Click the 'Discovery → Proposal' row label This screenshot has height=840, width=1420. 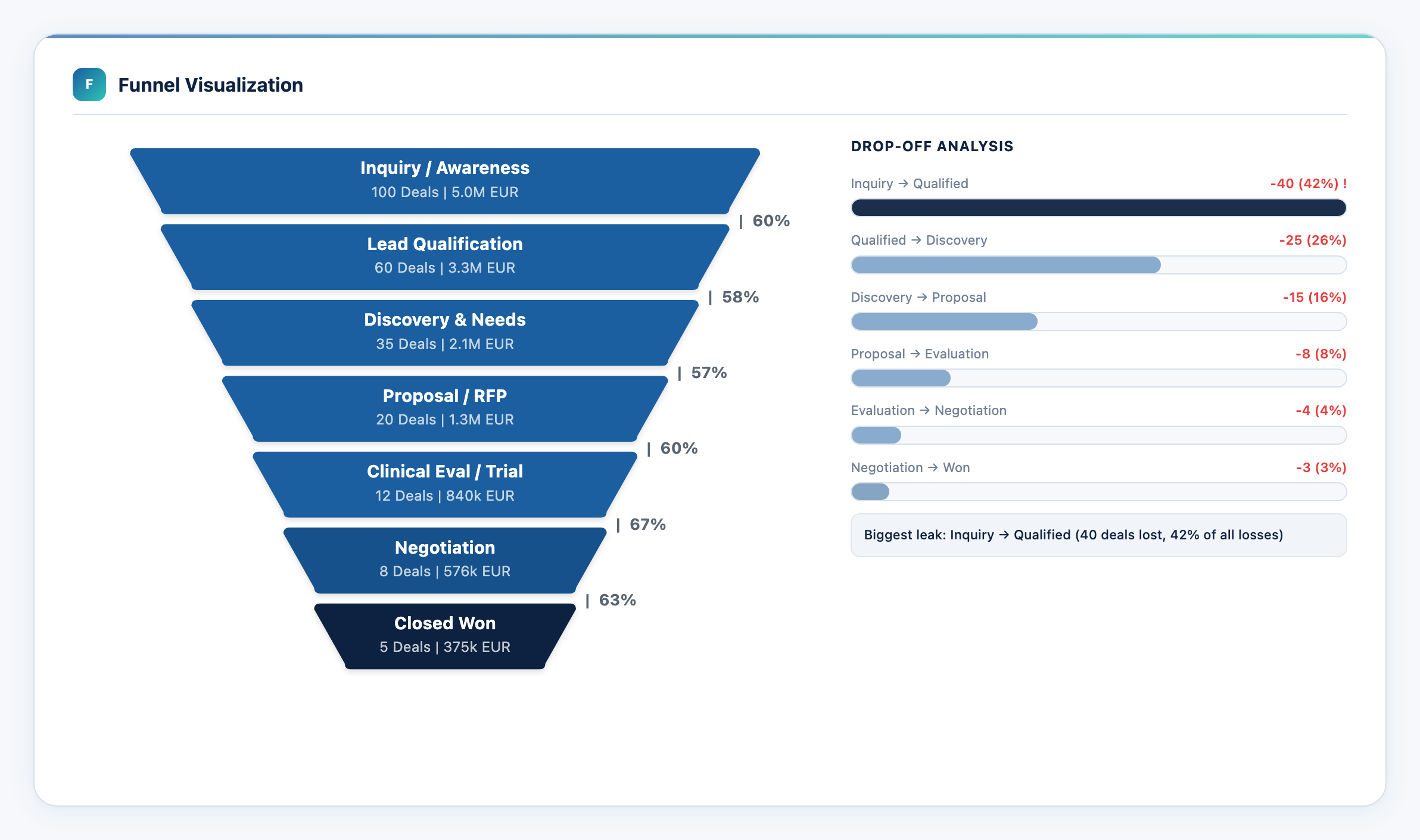pos(918,297)
